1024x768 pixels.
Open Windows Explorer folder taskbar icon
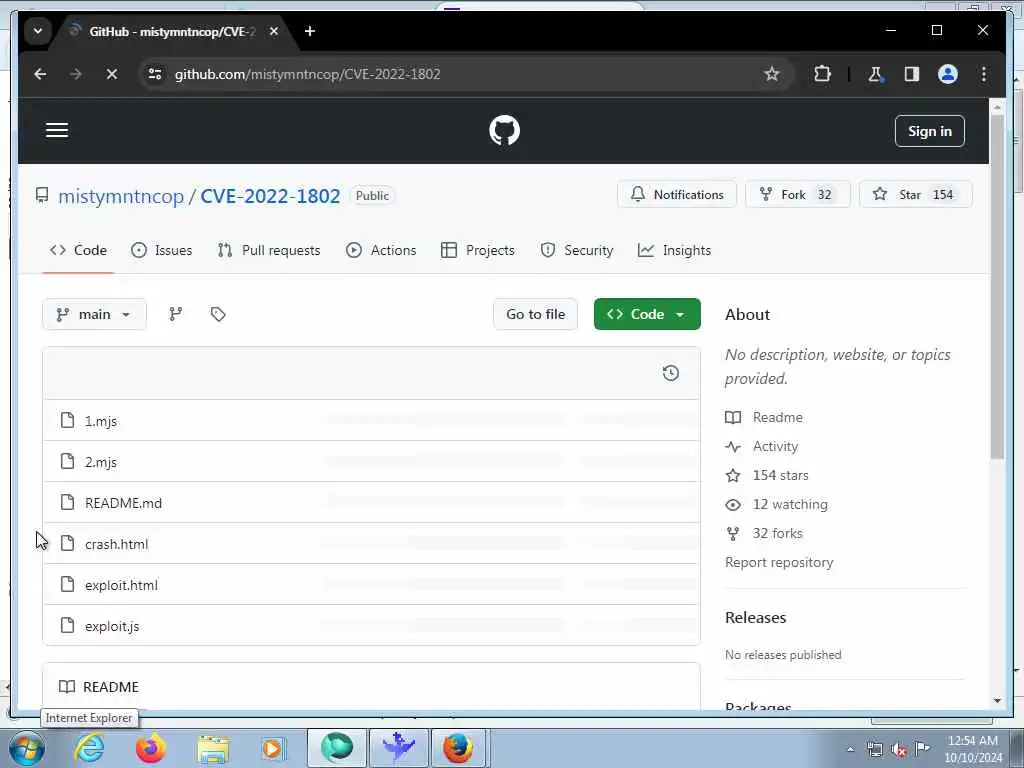[213, 750]
